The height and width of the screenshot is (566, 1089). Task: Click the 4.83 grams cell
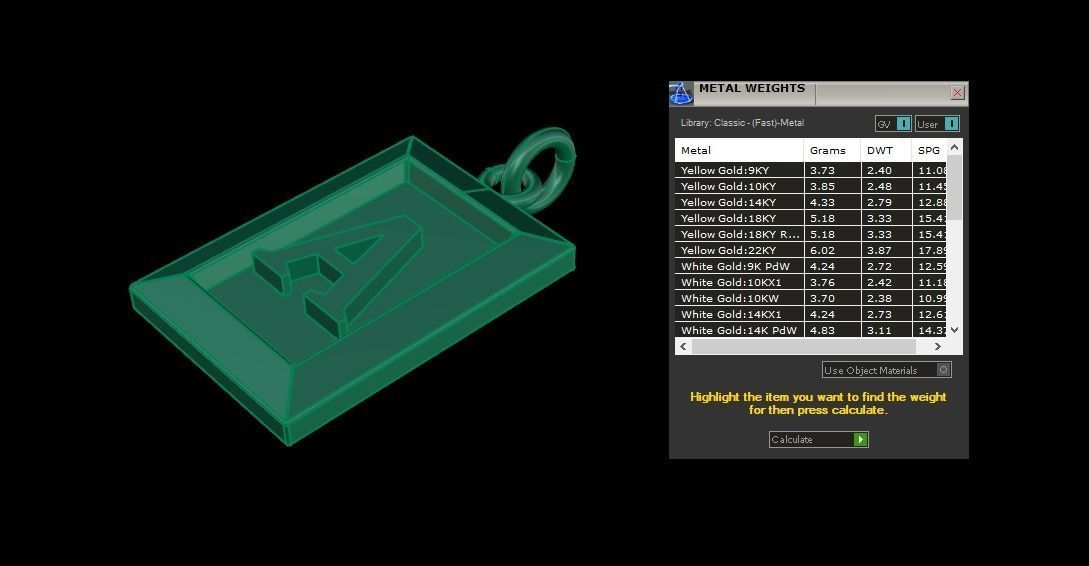coord(832,330)
